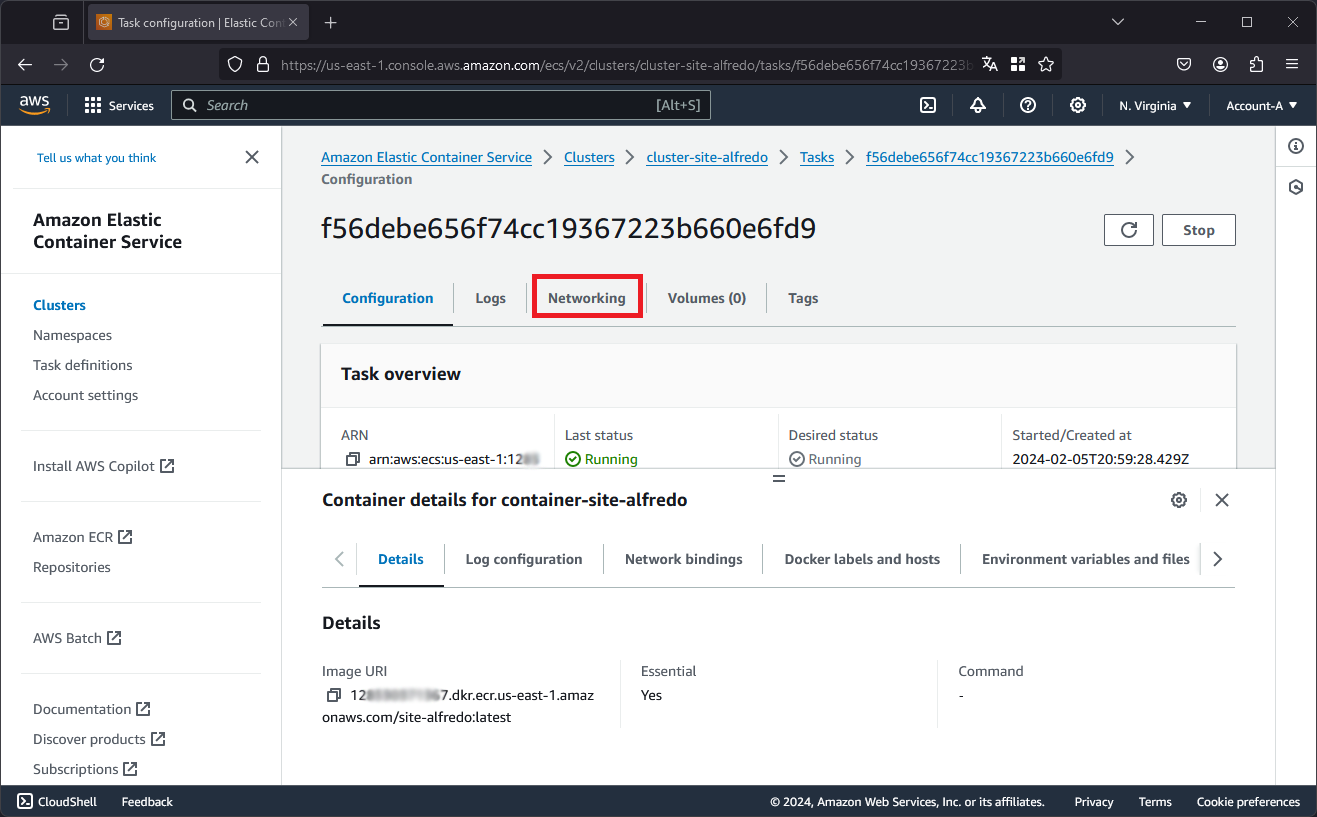Open the Networking tab
The width and height of the screenshot is (1317, 817).
tap(587, 298)
